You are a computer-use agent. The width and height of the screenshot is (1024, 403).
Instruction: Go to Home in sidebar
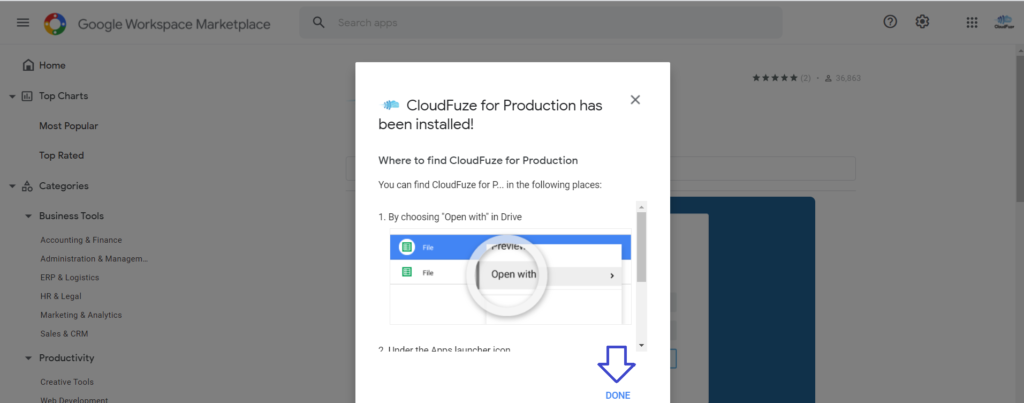(x=52, y=65)
